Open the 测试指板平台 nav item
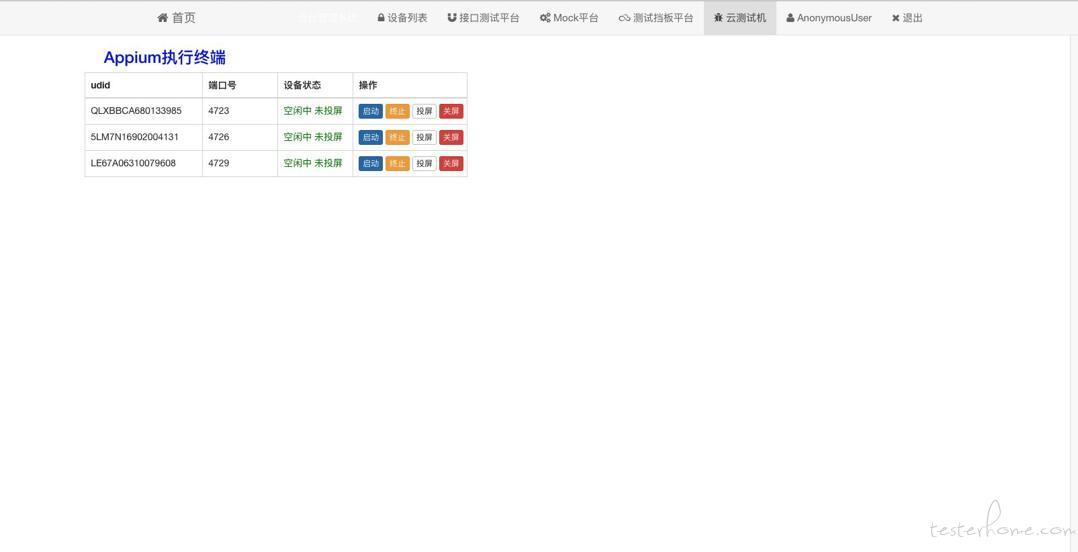The image size is (1078, 552). 656,18
